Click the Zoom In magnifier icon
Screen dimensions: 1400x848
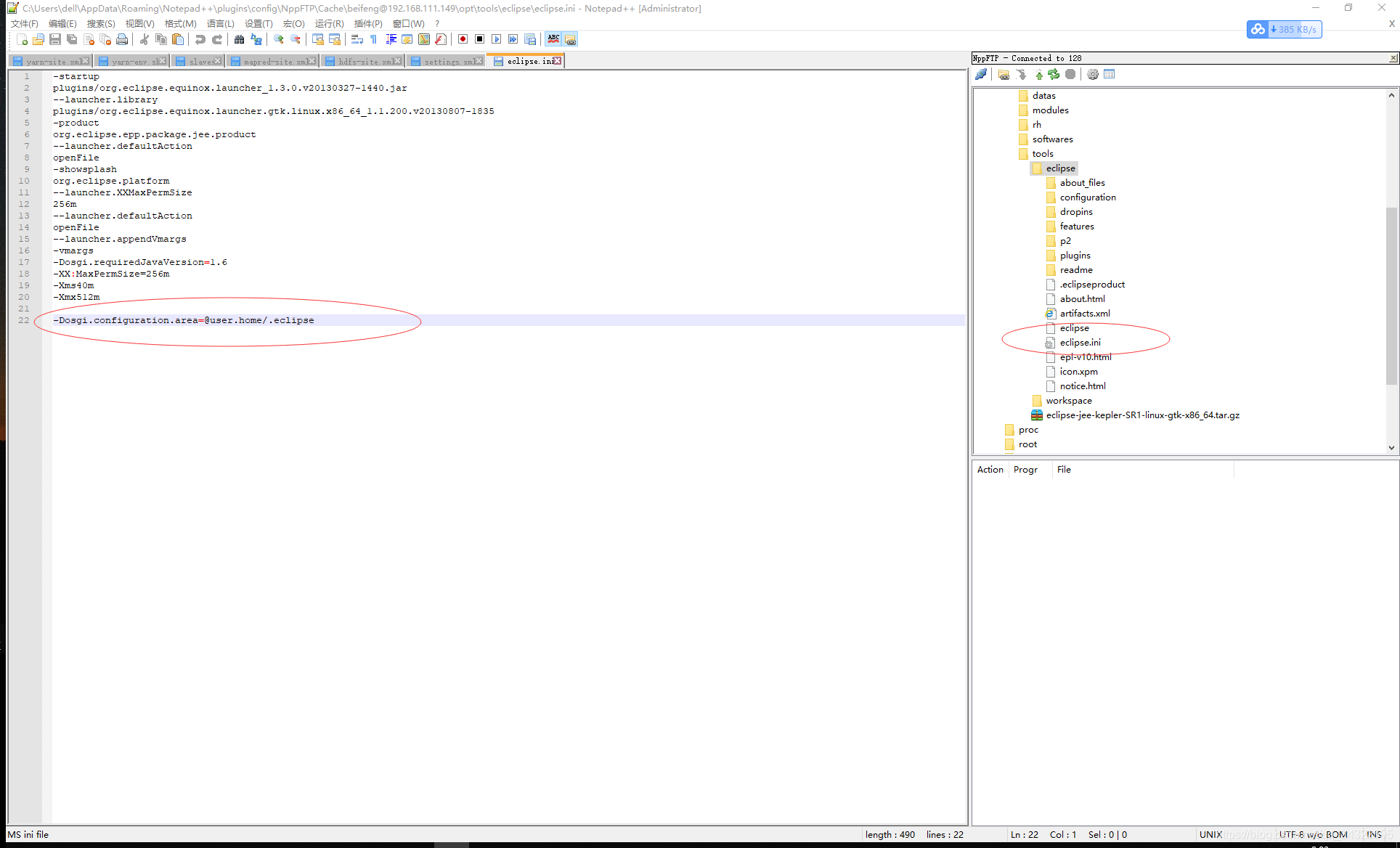(x=279, y=39)
